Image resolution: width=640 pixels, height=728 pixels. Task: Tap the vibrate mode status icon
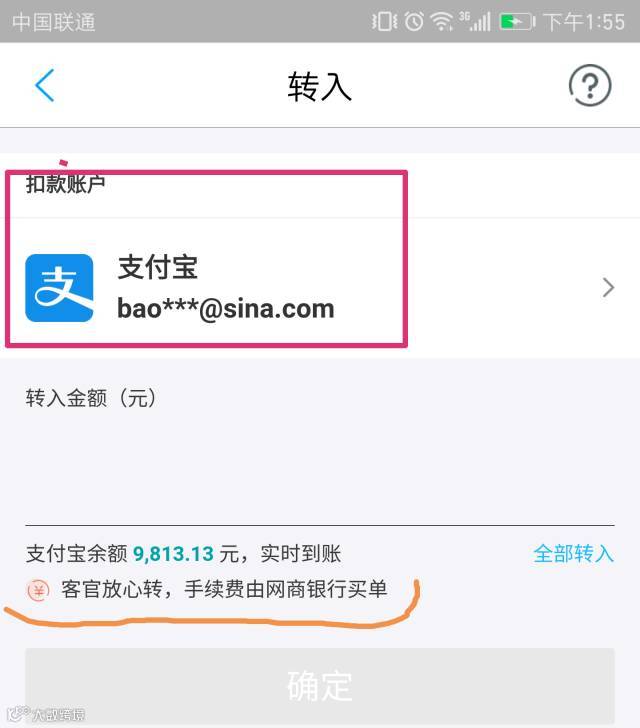tap(384, 21)
